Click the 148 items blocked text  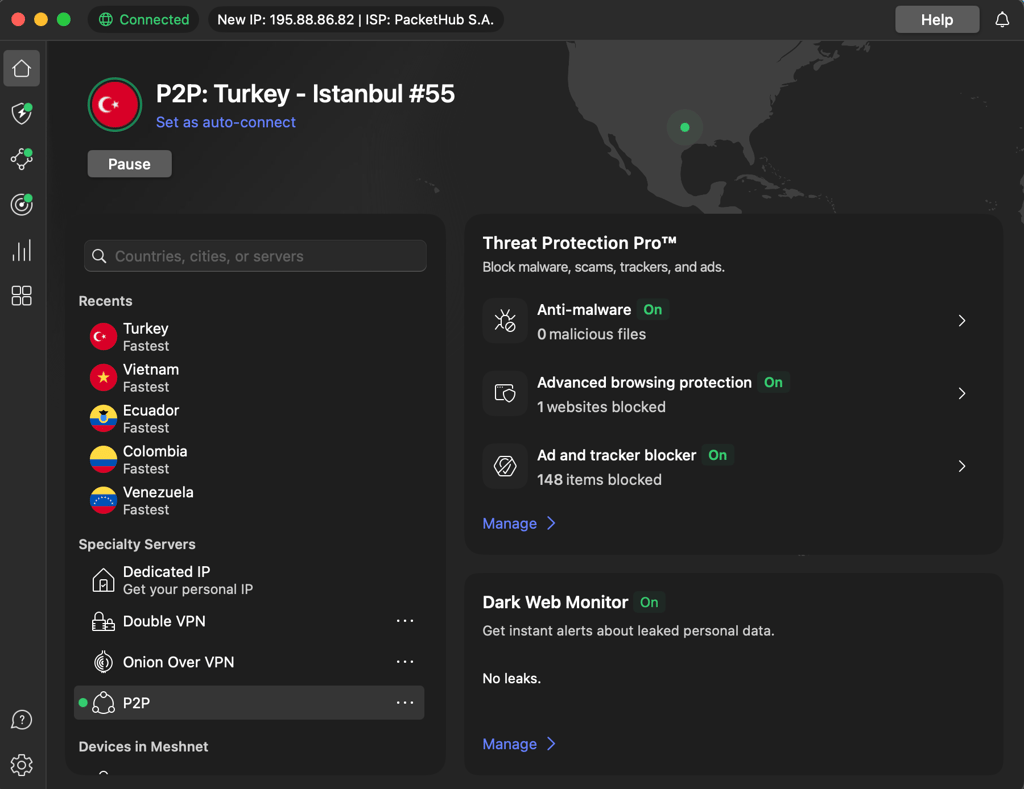coord(599,479)
